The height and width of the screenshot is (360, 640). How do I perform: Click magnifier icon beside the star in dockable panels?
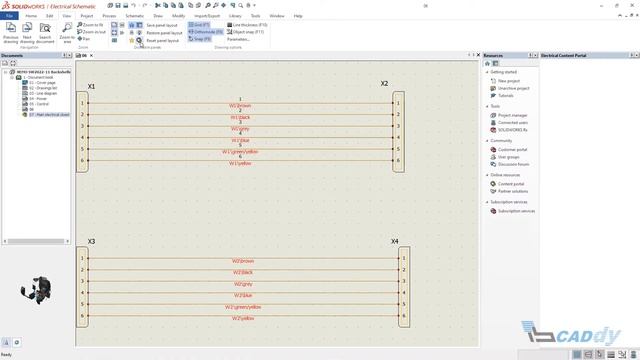coord(139,40)
